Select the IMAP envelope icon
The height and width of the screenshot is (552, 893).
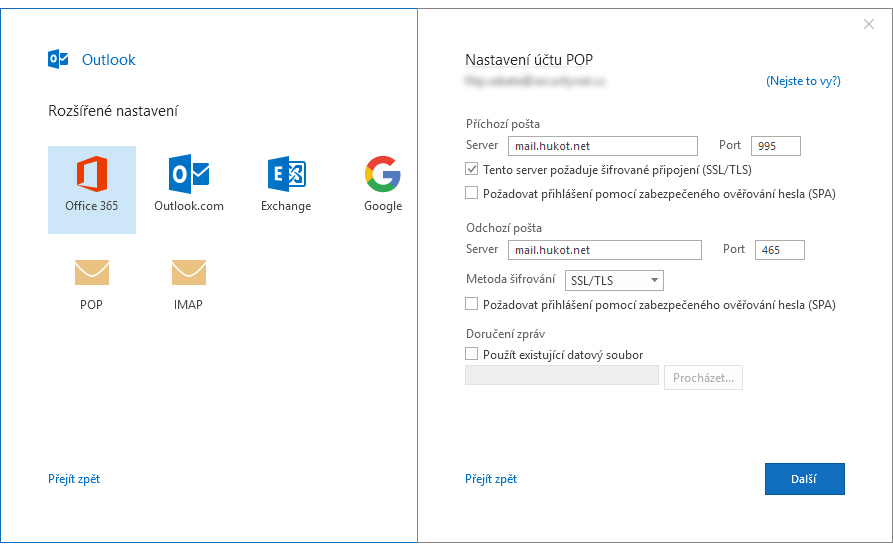(x=189, y=273)
